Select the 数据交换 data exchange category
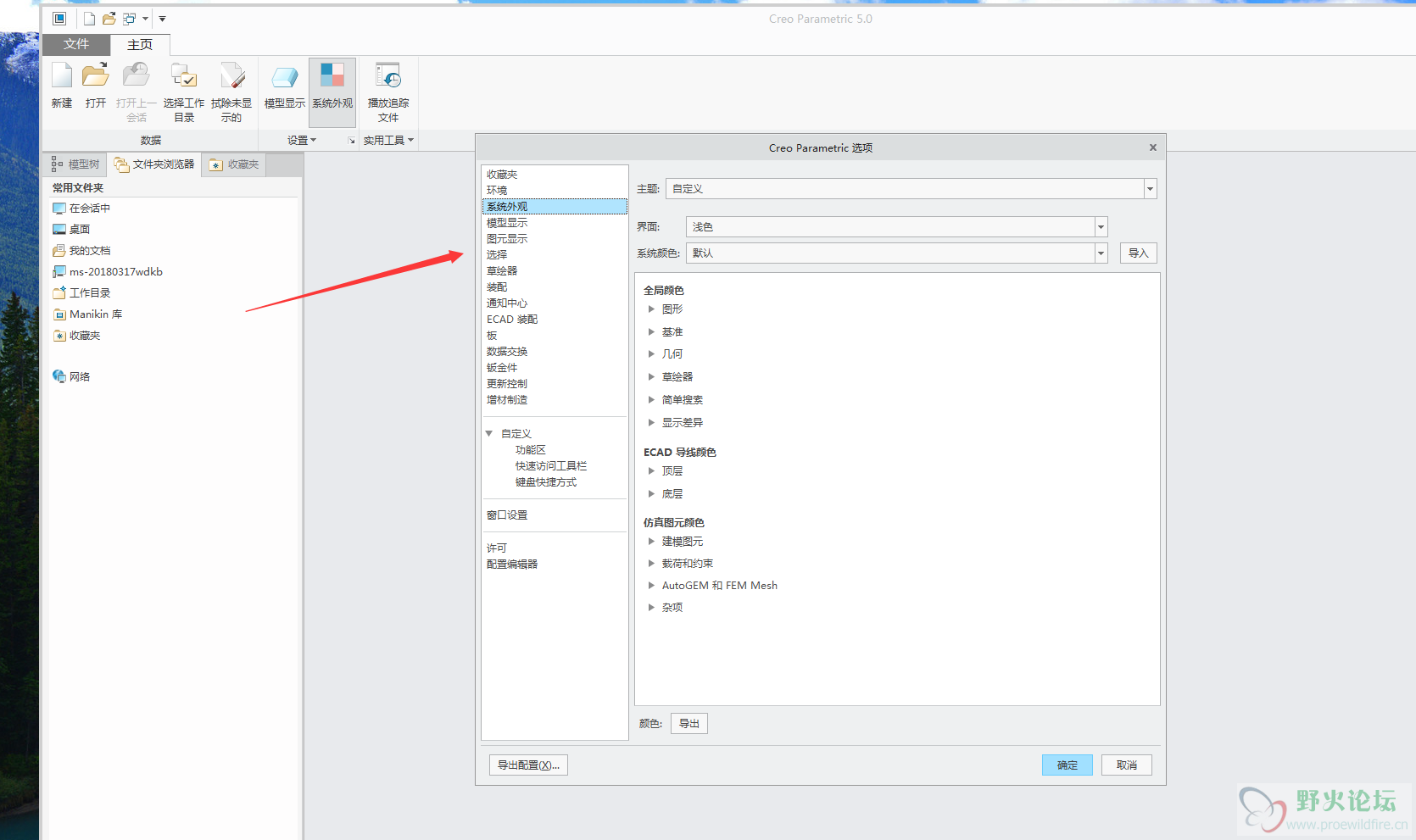Viewport: 1416px width, 840px height. click(x=507, y=352)
